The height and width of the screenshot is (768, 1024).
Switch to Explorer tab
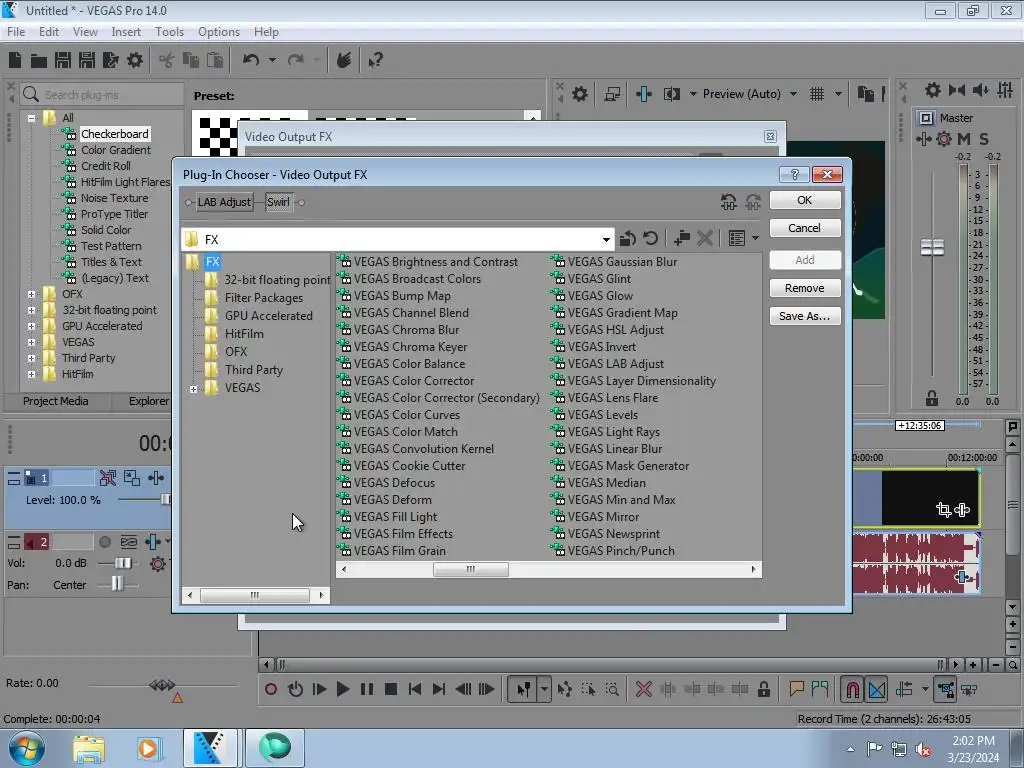[x=148, y=401]
